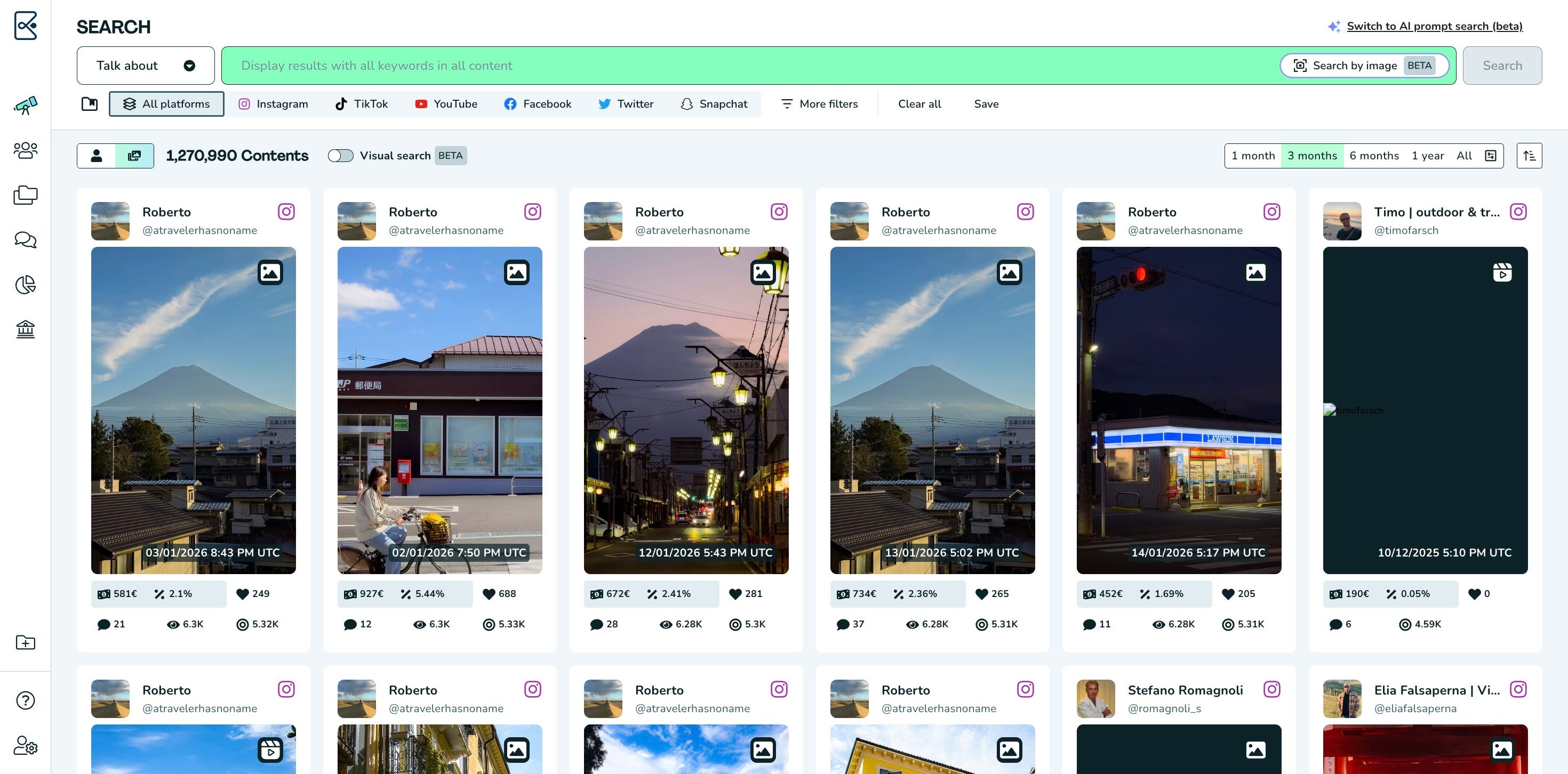The height and width of the screenshot is (774, 1568).
Task: Click the '1,270,990 Contents' count
Action: coord(237,156)
